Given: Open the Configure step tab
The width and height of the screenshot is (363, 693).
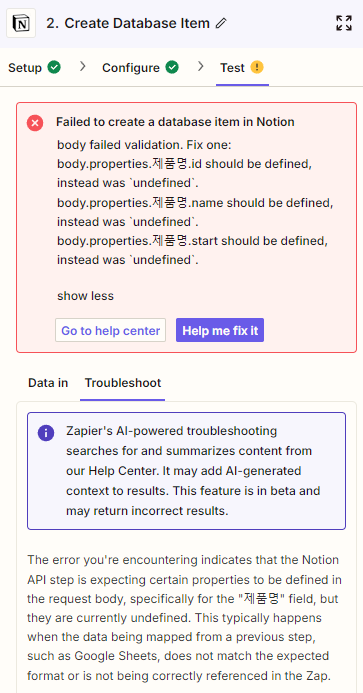Looking at the screenshot, I should [141, 68].
